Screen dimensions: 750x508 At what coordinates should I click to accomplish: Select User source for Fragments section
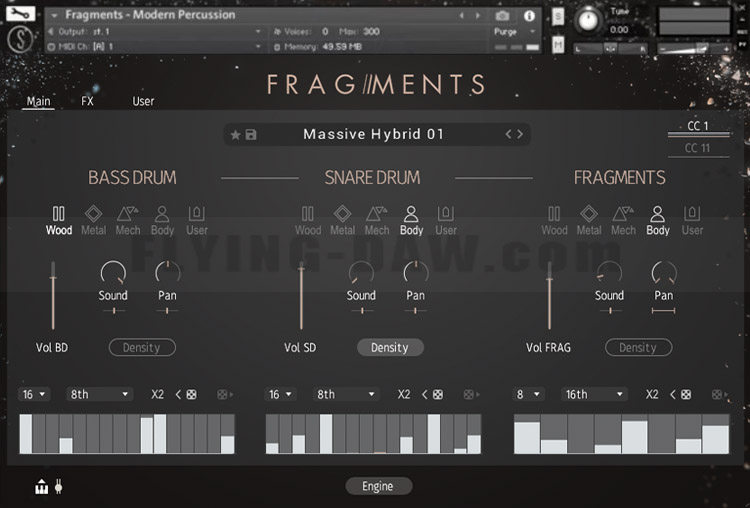[x=692, y=221]
